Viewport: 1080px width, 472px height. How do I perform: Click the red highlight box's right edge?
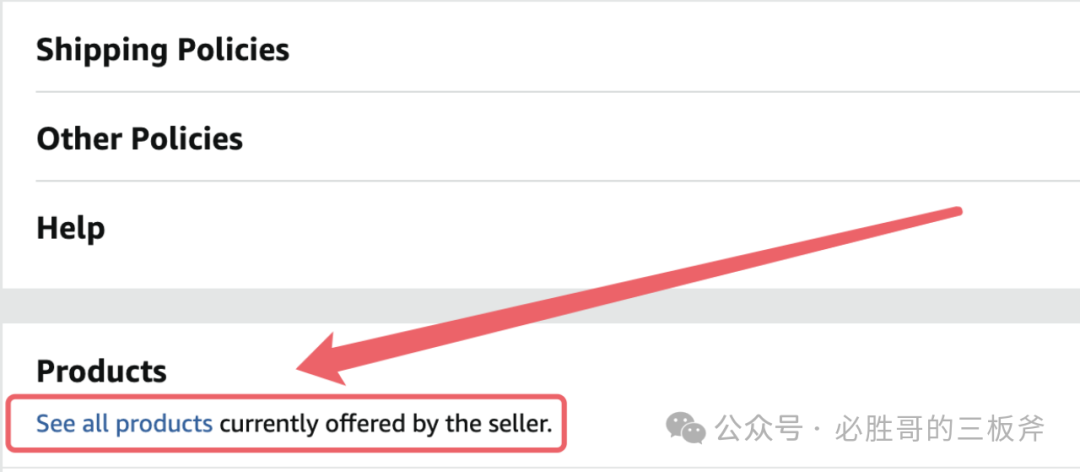tap(566, 424)
